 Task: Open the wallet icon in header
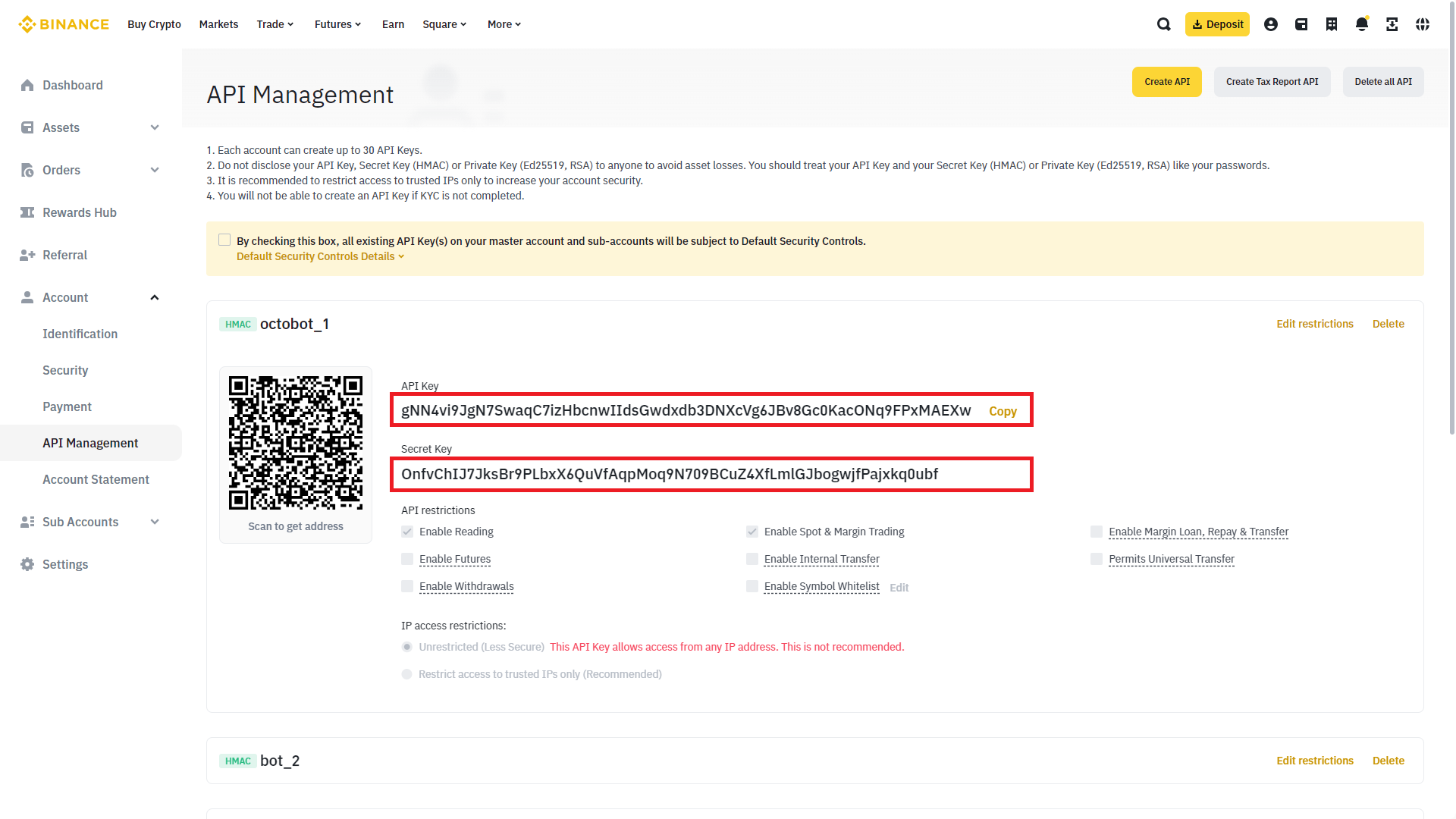click(x=1301, y=24)
